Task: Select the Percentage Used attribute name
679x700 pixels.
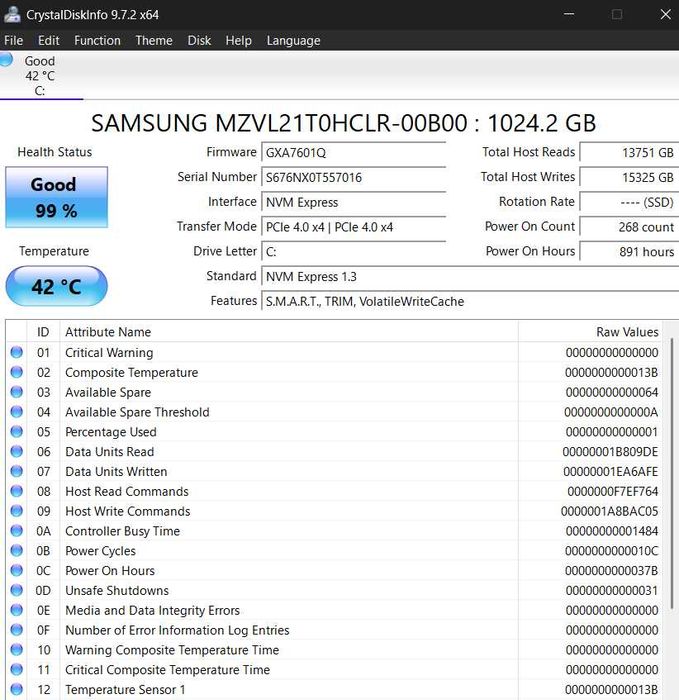Action: (111, 432)
